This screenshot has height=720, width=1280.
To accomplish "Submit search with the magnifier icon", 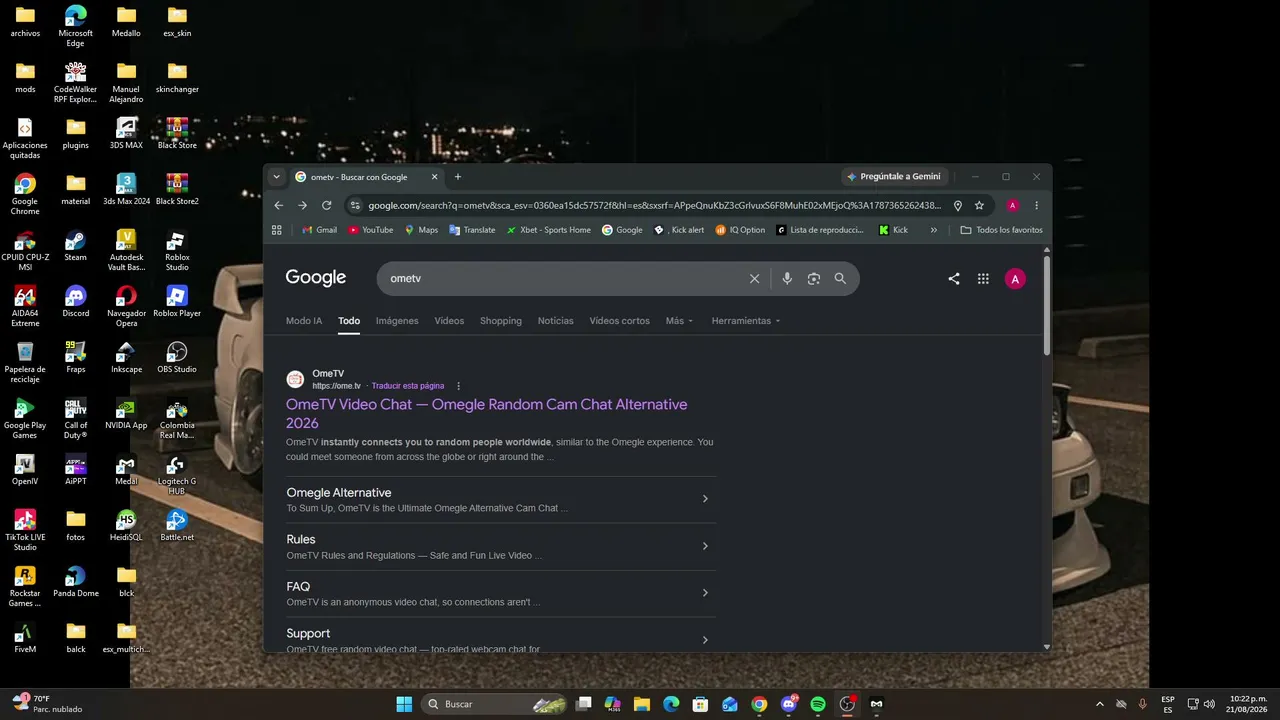I will pos(840,279).
